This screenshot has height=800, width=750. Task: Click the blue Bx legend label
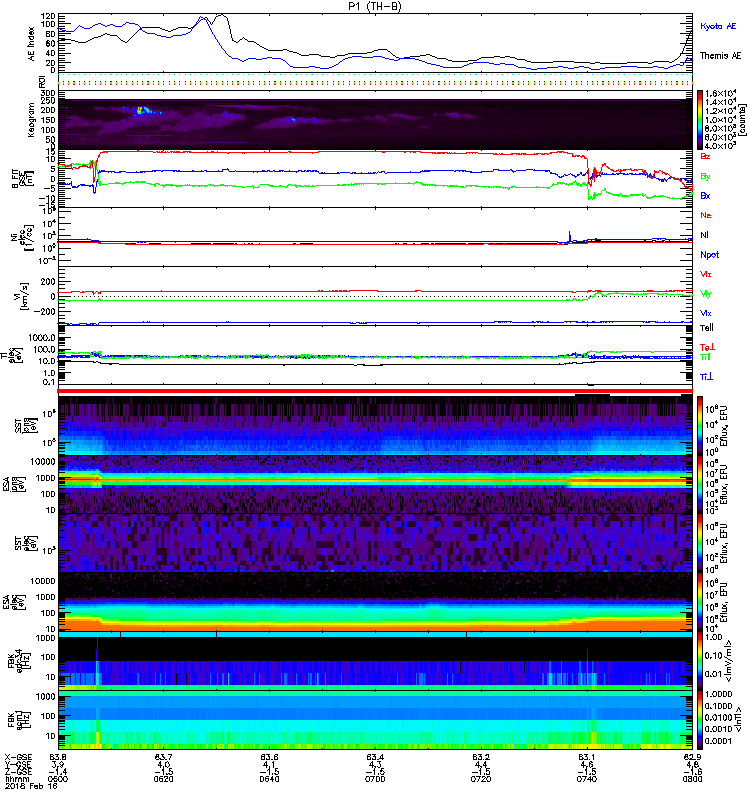click(x=706, y=196)
